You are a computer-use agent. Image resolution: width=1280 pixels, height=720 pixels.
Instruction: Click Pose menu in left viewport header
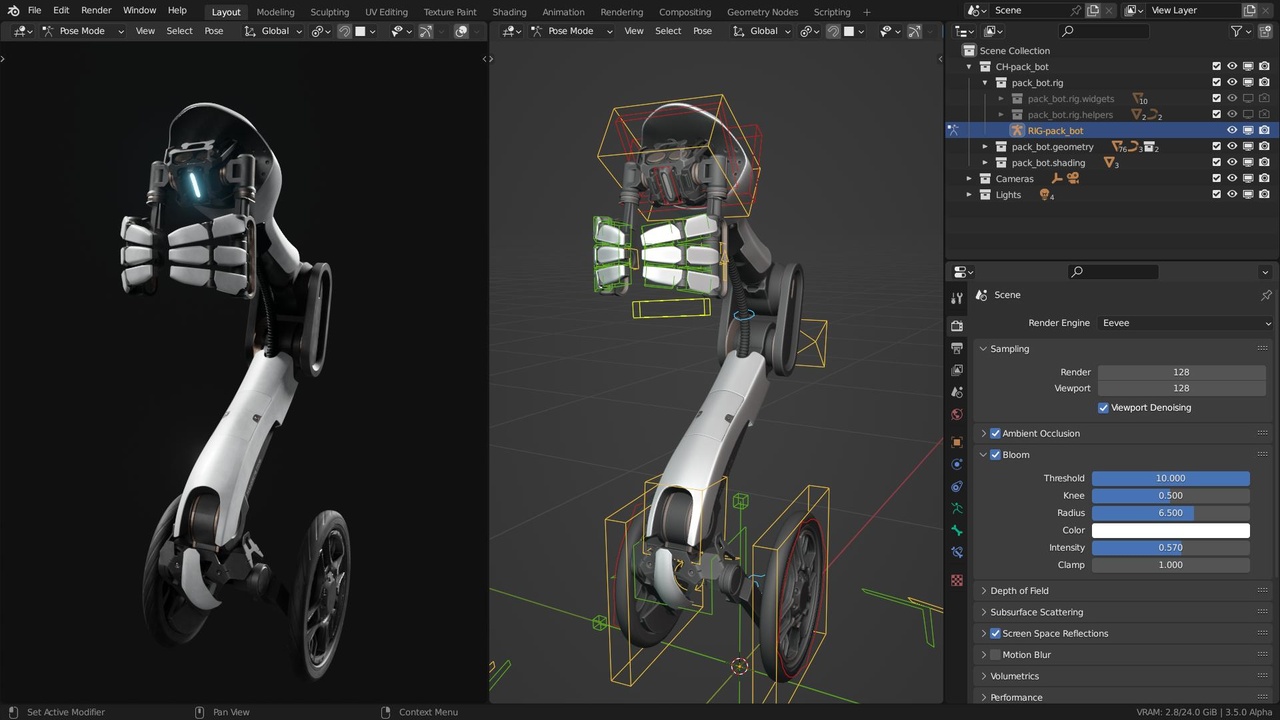click(214, 31)
